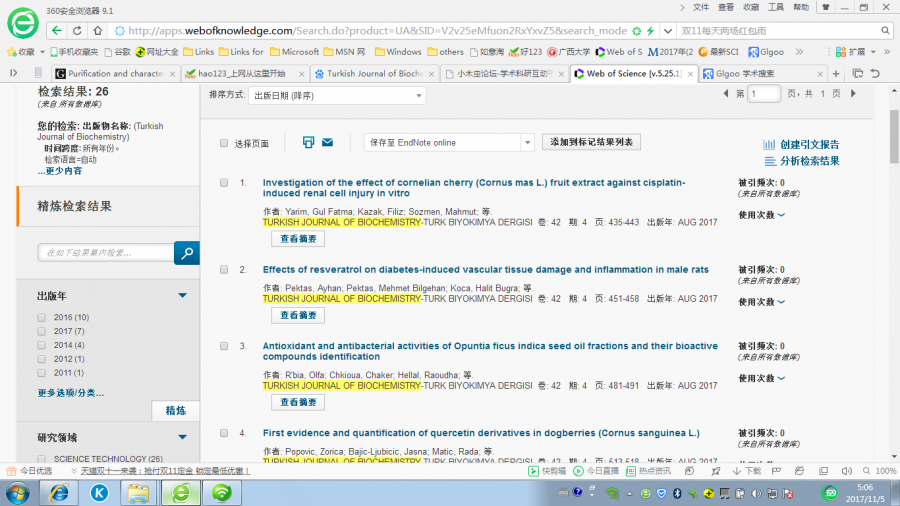The image size is (900, 506).
Task: Tick the select page checkbox
Action: click(224, 143)
